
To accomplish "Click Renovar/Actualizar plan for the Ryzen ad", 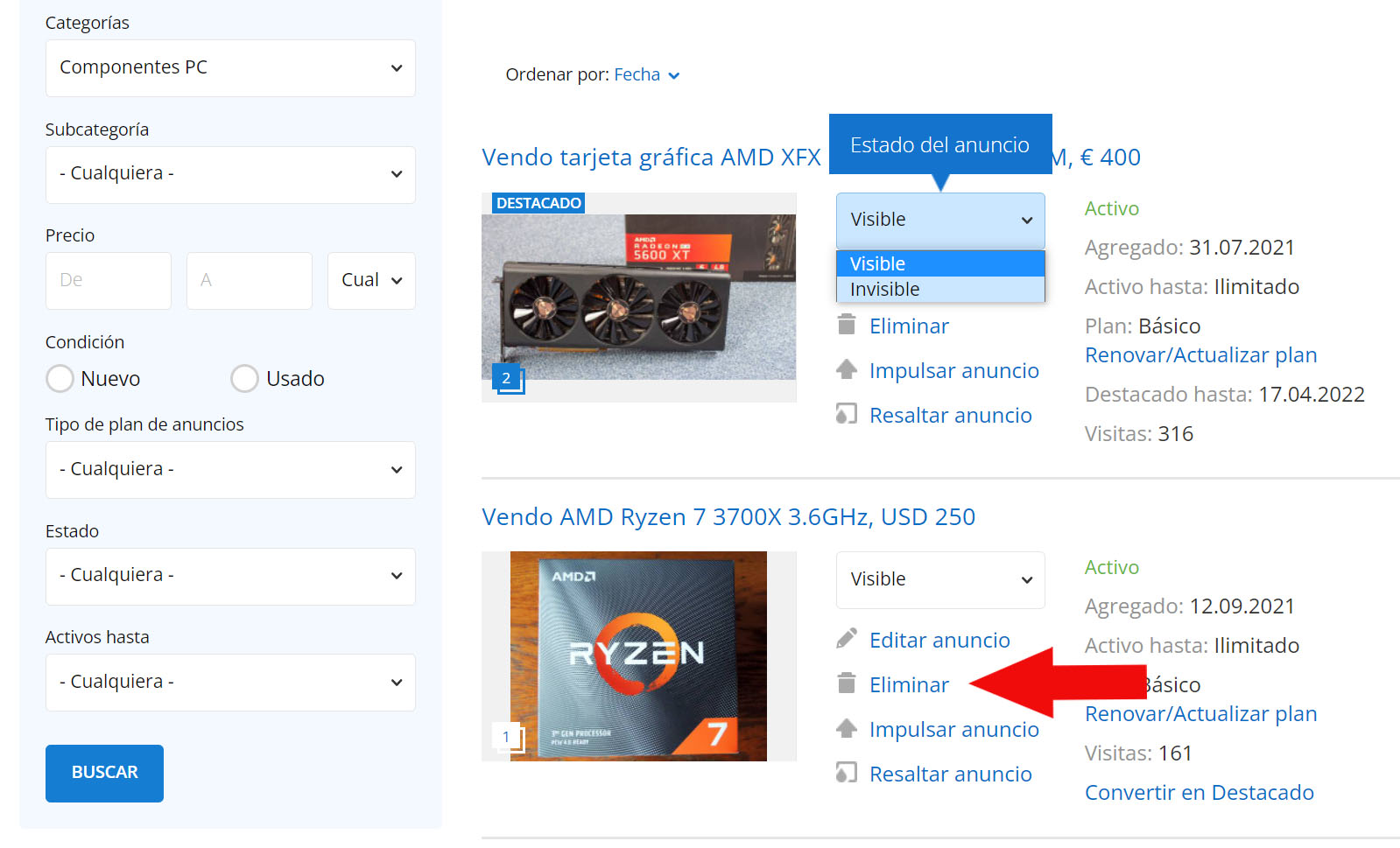I will pyautogui.click(x=1200, y=714).
